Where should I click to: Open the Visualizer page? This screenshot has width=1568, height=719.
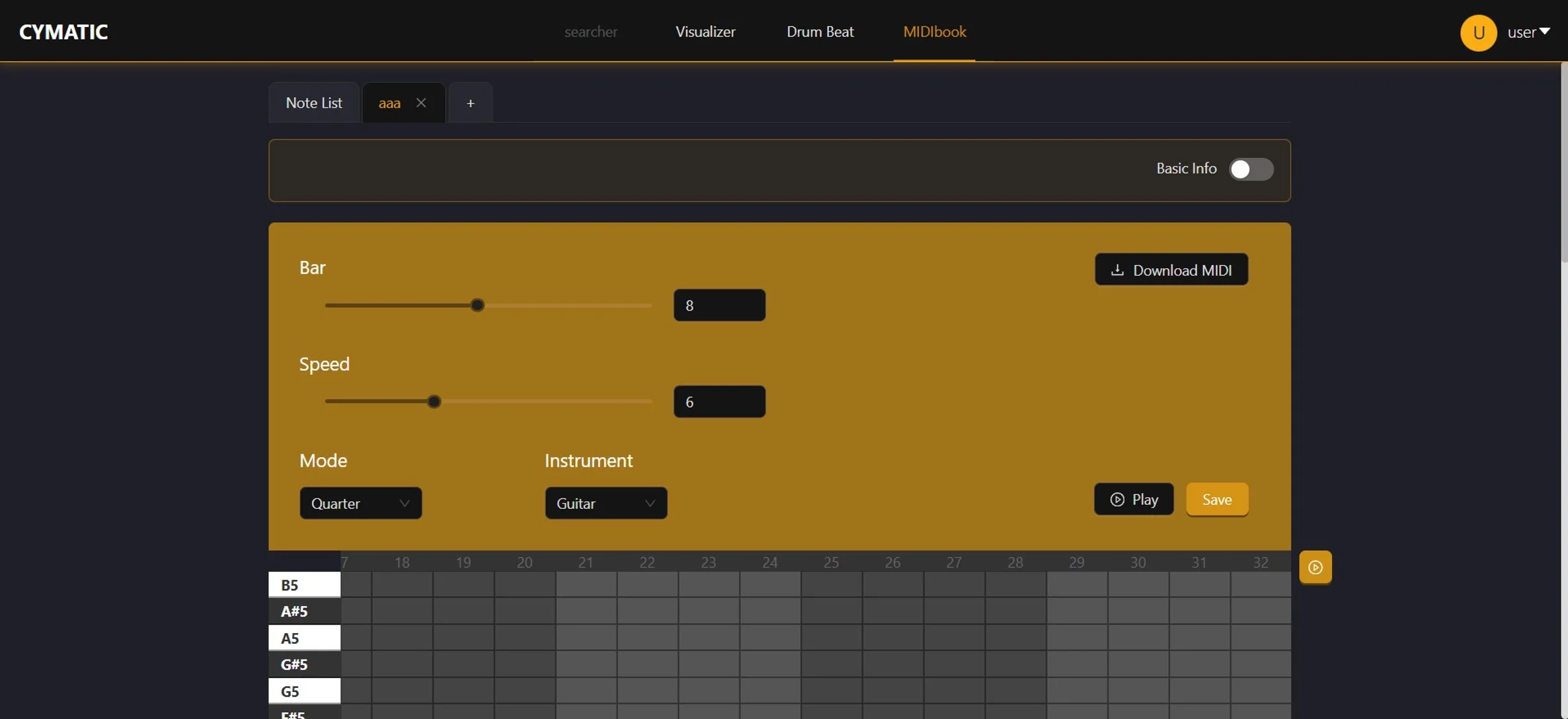705,32
